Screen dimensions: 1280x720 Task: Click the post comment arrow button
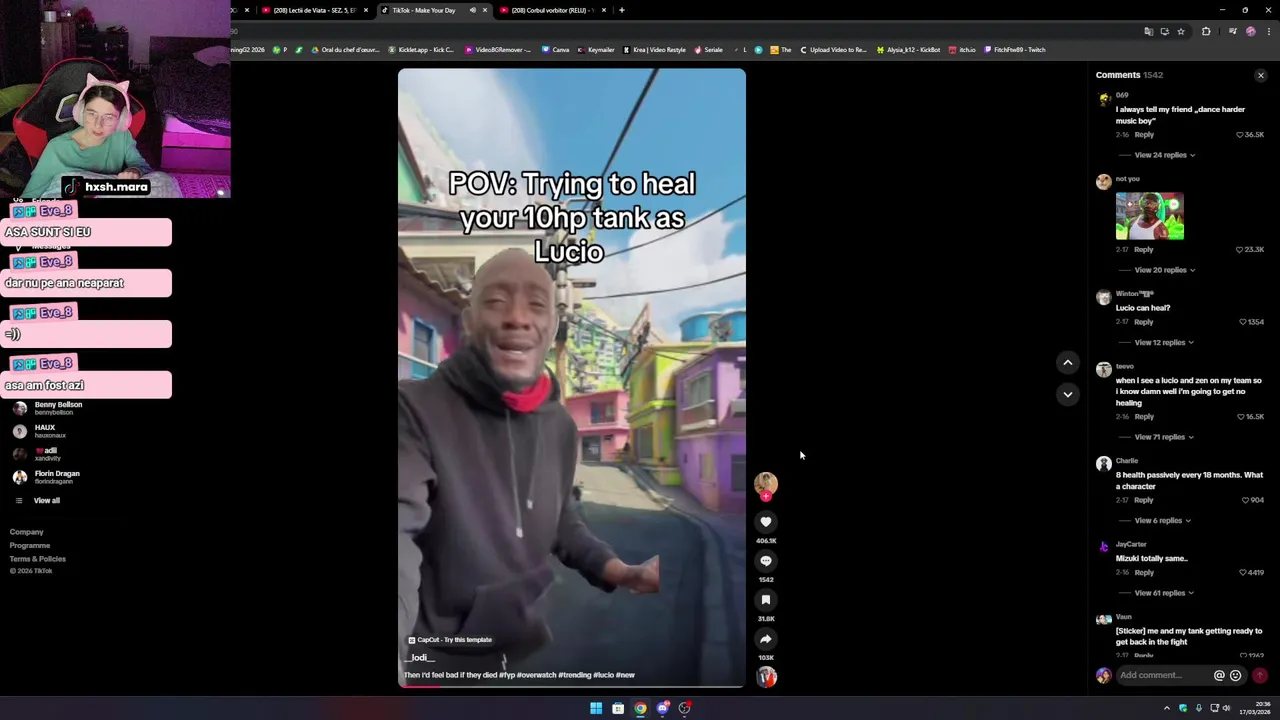[1260, 675]
